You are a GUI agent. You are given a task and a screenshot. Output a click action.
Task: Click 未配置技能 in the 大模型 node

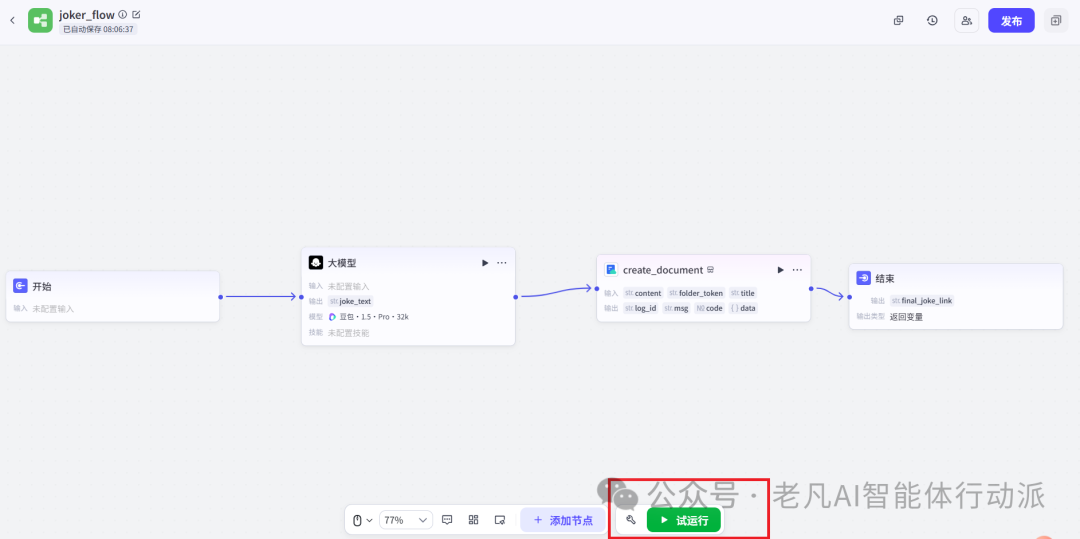349,332
